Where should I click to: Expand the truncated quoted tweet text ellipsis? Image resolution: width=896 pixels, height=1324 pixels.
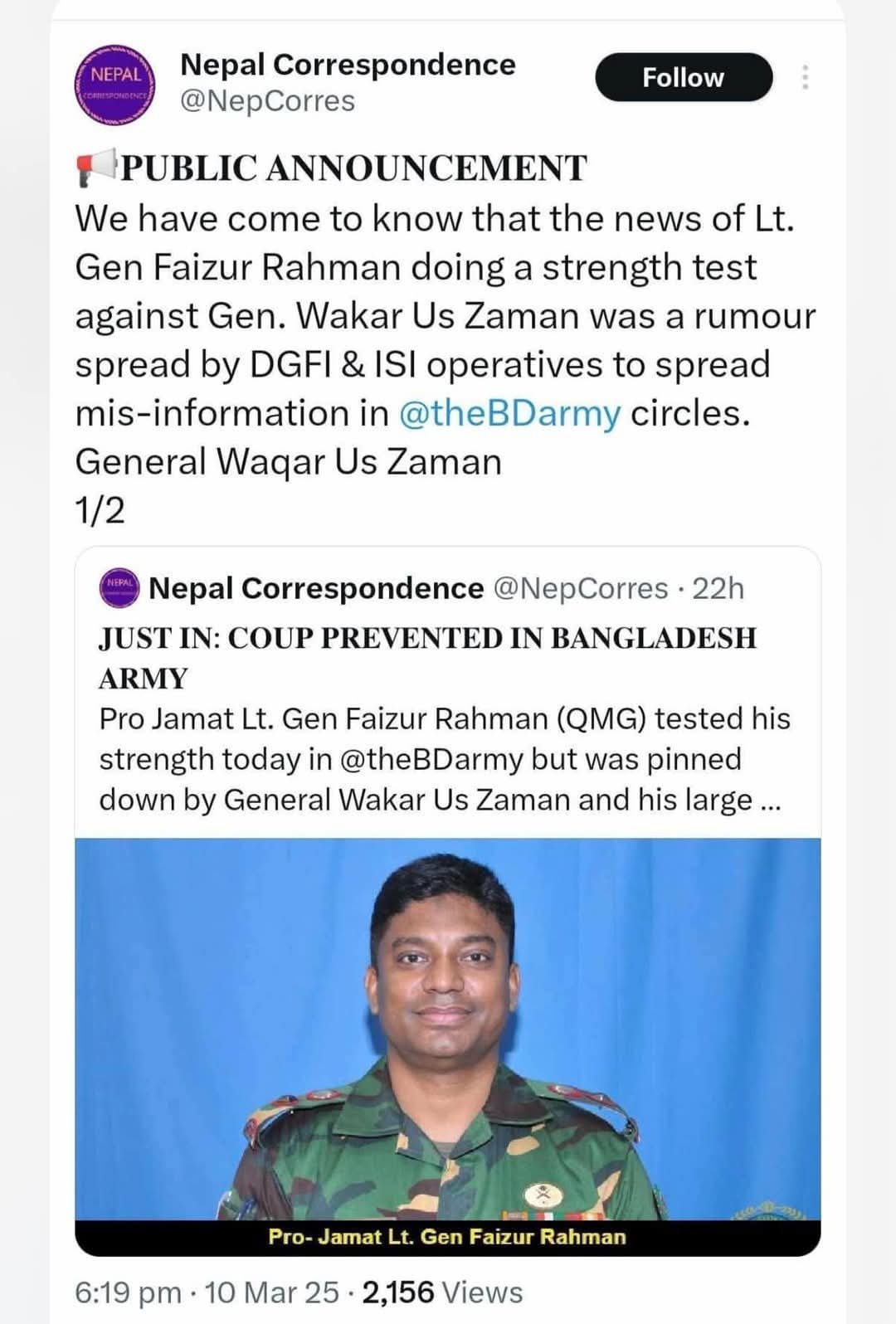click(769, 800)
